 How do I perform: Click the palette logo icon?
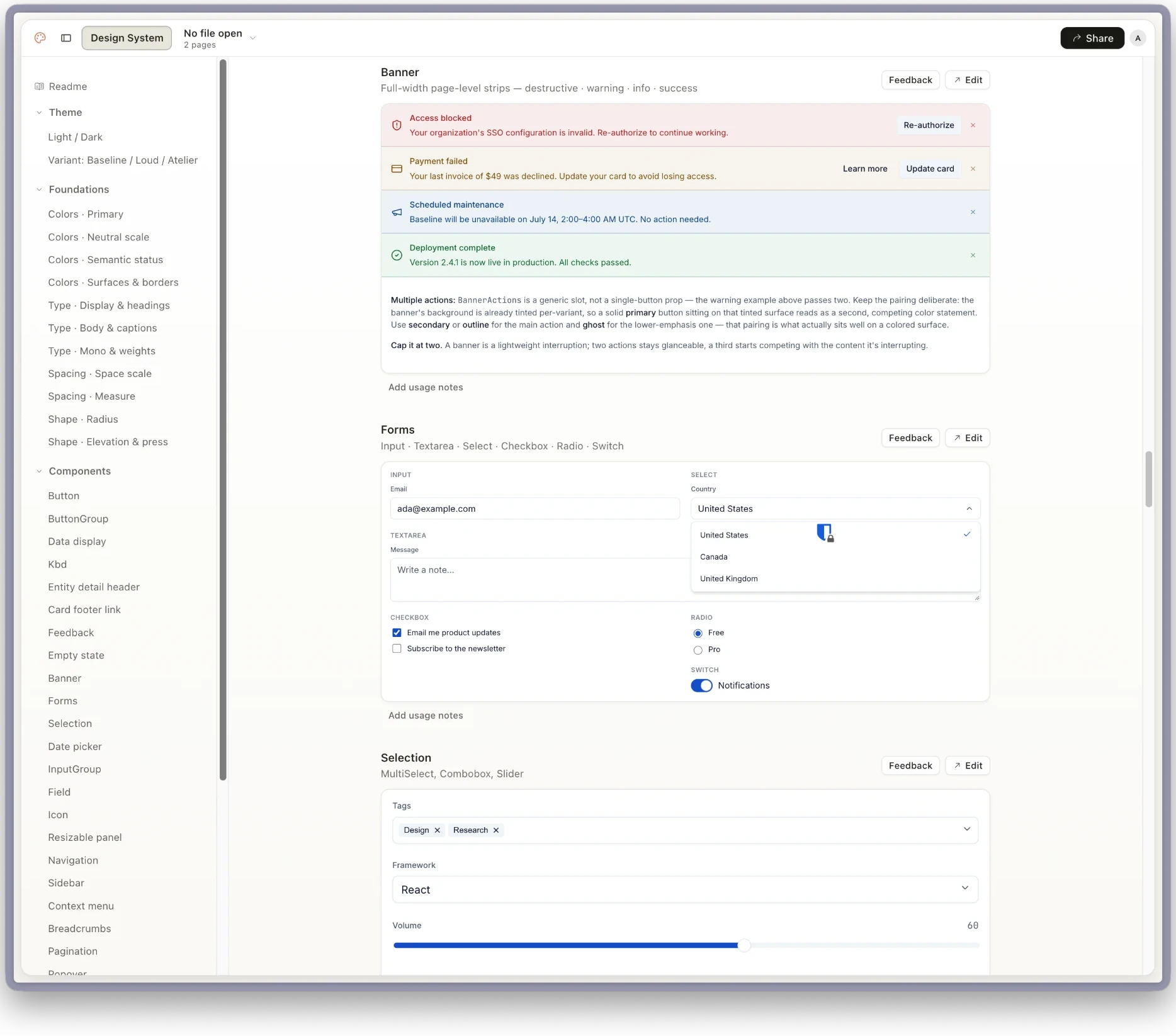pos(40,38)
